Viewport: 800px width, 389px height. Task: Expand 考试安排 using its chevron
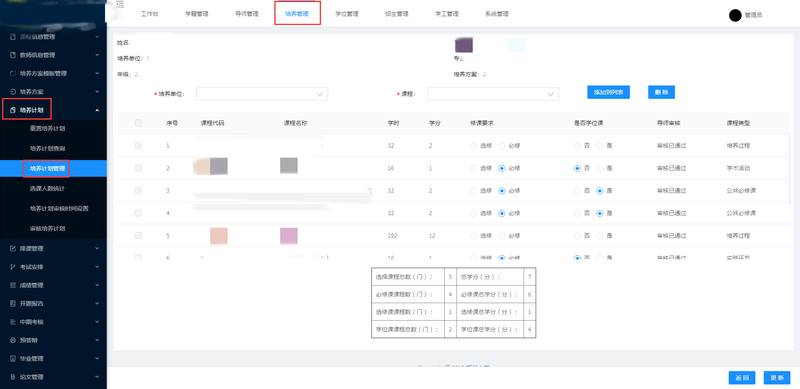pos(97,267)
